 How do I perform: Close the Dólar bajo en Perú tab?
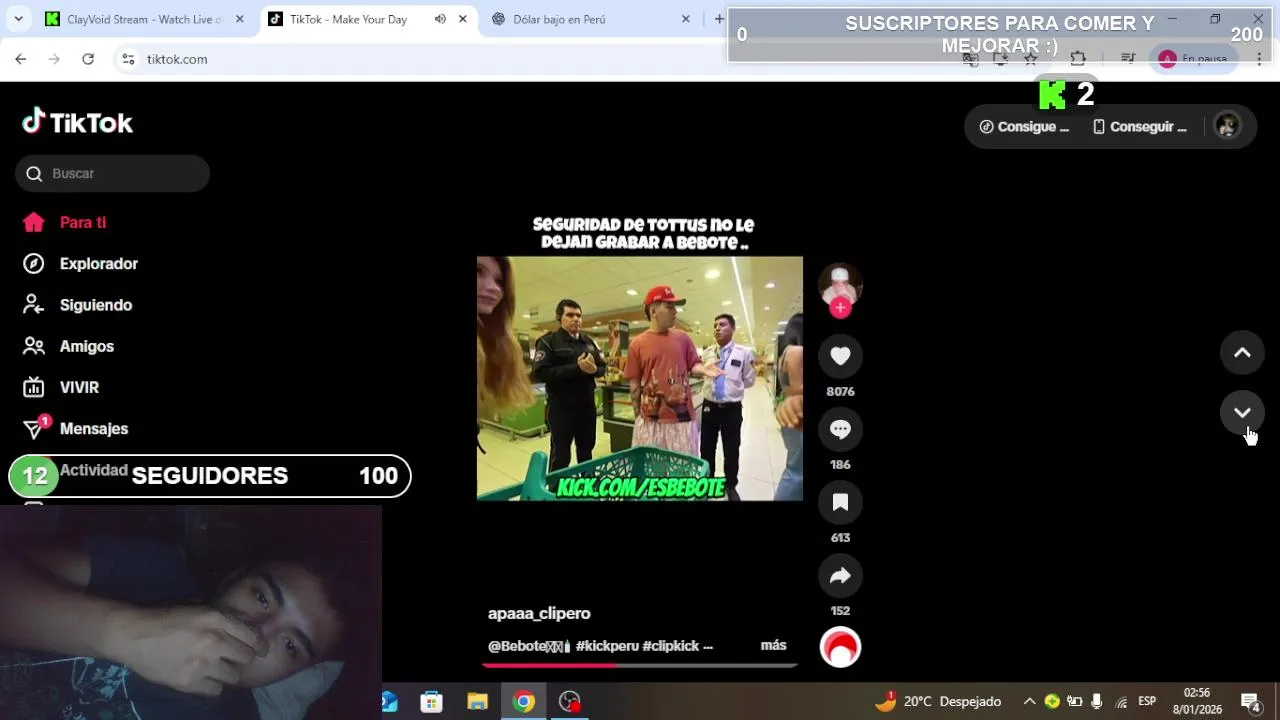(x=685, y=19)
